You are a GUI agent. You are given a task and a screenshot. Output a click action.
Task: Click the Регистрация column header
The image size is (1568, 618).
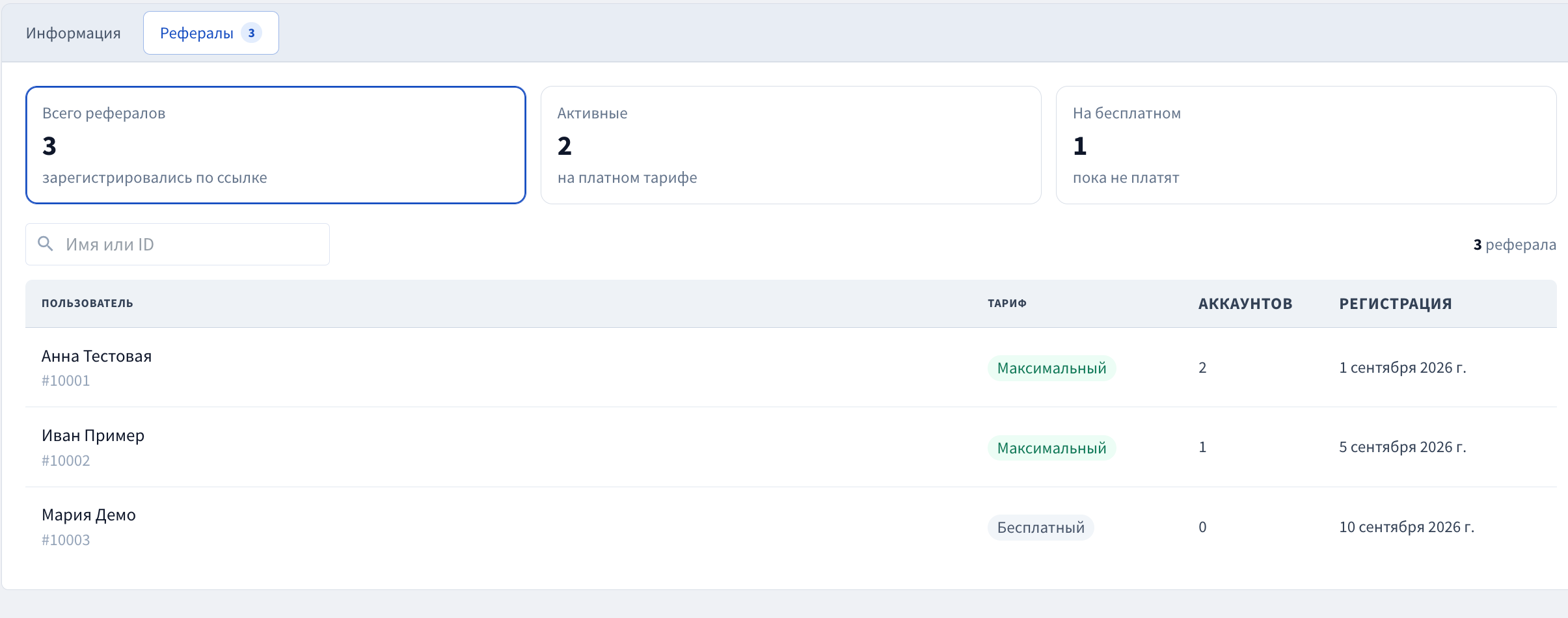click(1396, 304)
